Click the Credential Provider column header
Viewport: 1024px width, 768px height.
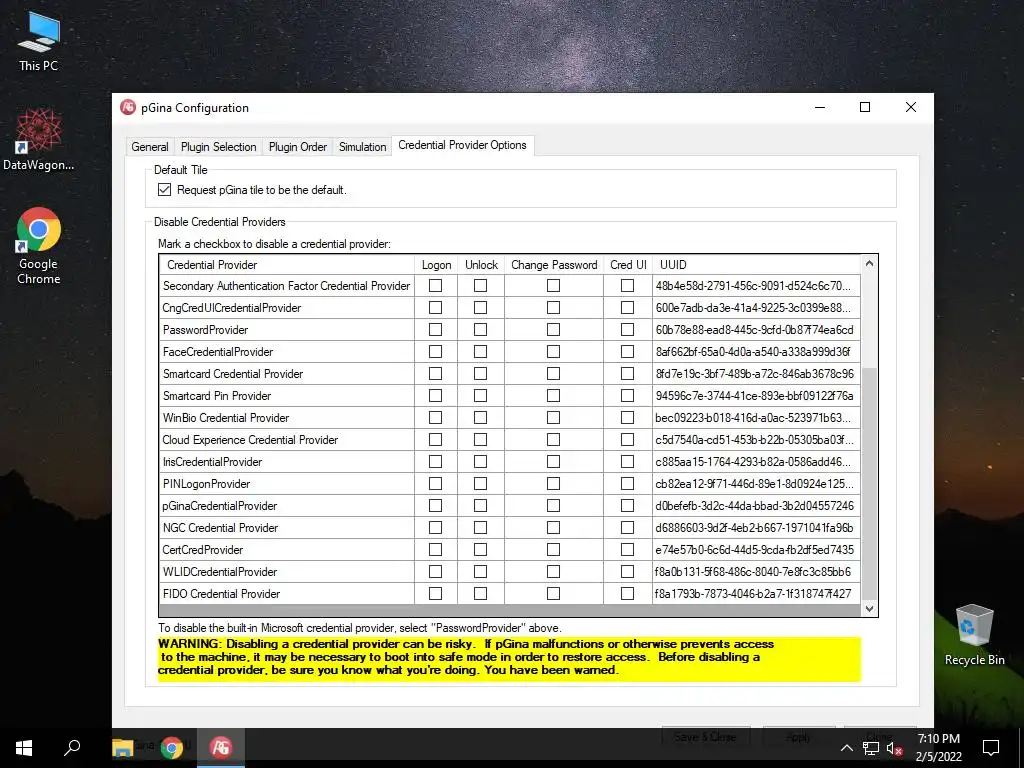287,264
